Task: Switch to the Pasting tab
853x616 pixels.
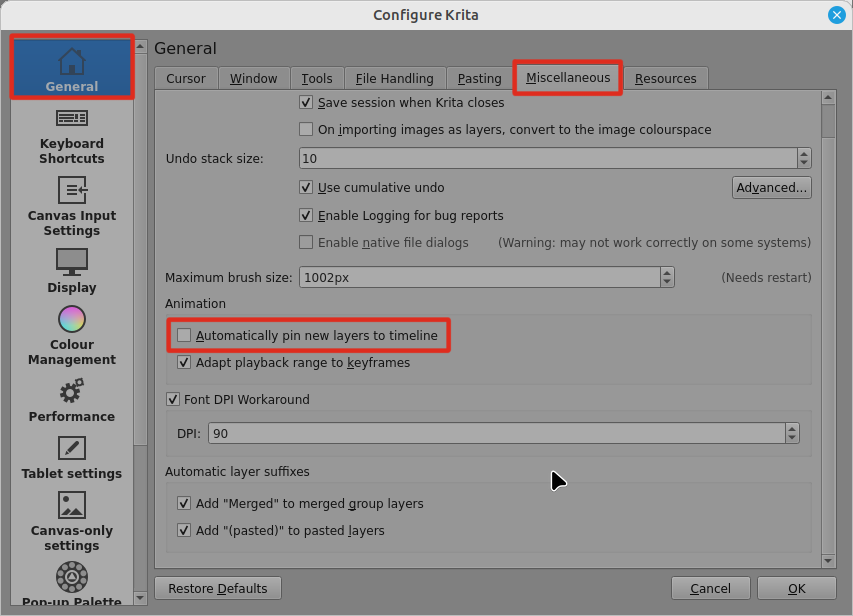Action: click(480, 78)
